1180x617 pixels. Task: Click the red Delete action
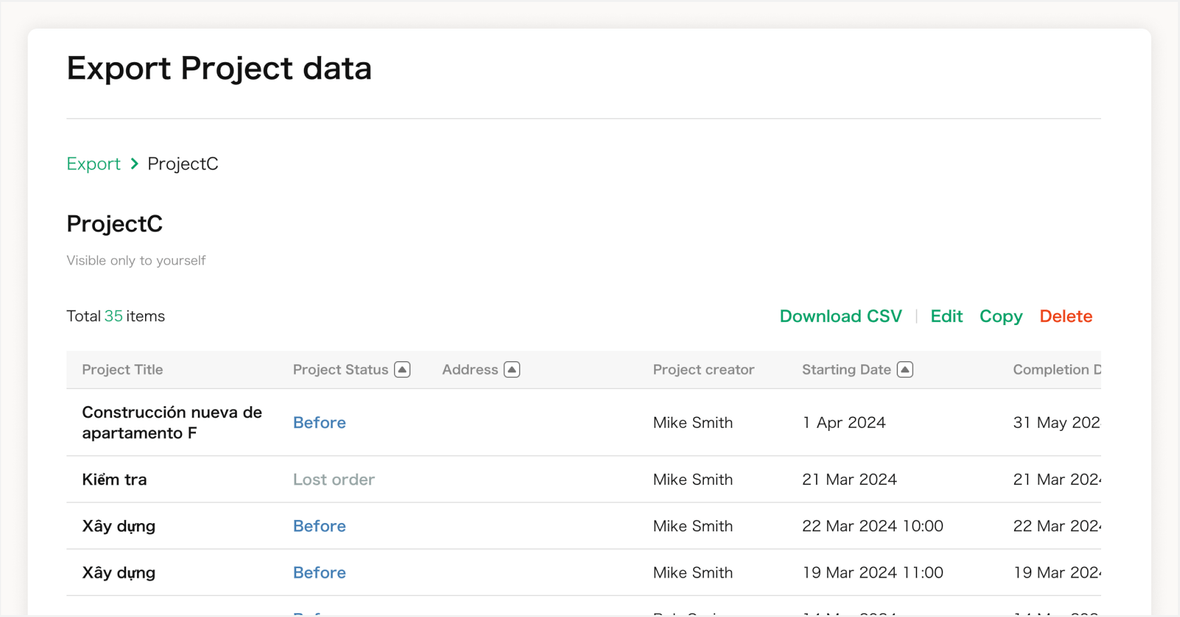pos(1065,316)
